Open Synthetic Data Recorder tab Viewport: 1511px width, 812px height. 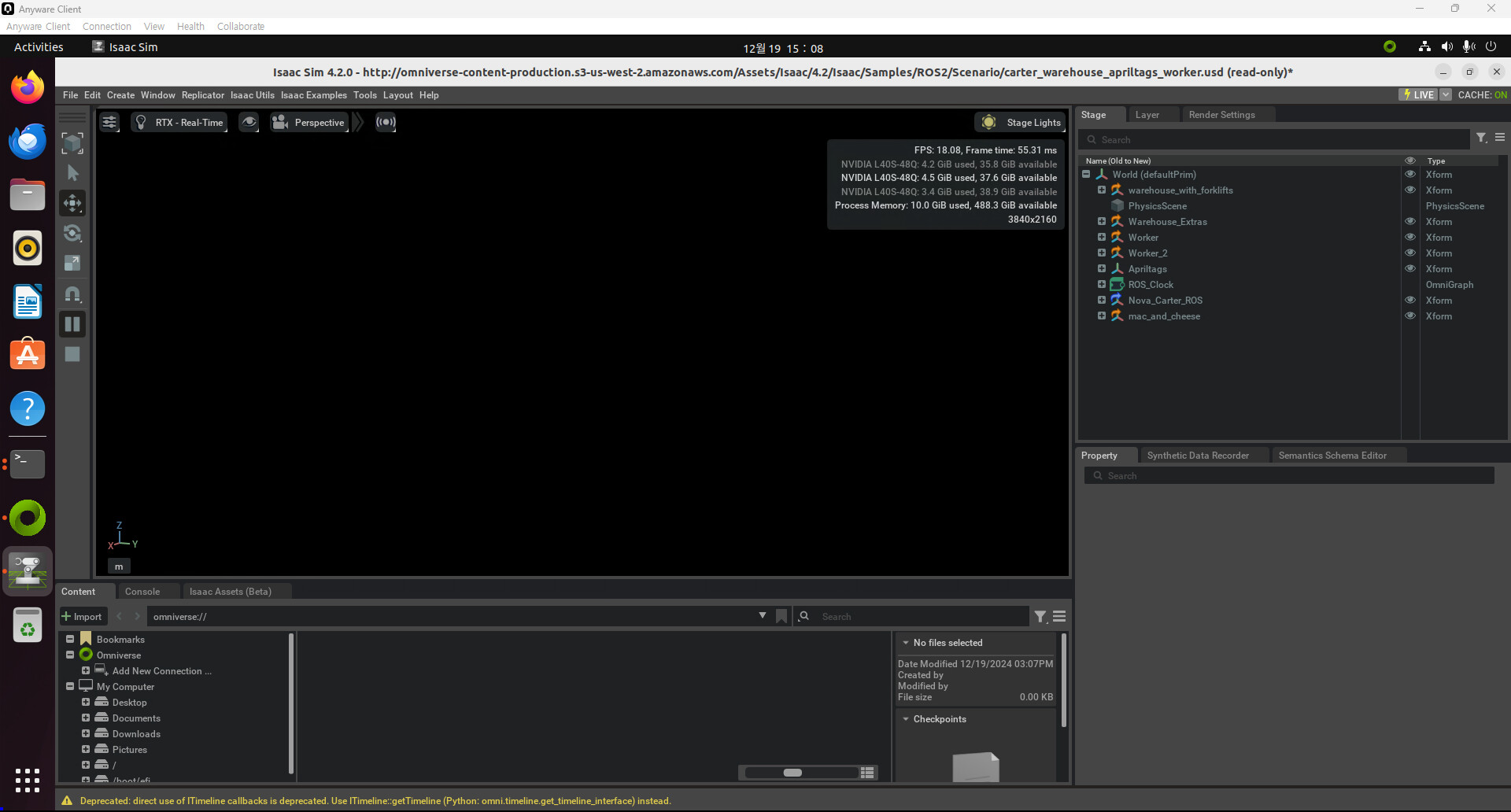tap(1198, 456)
